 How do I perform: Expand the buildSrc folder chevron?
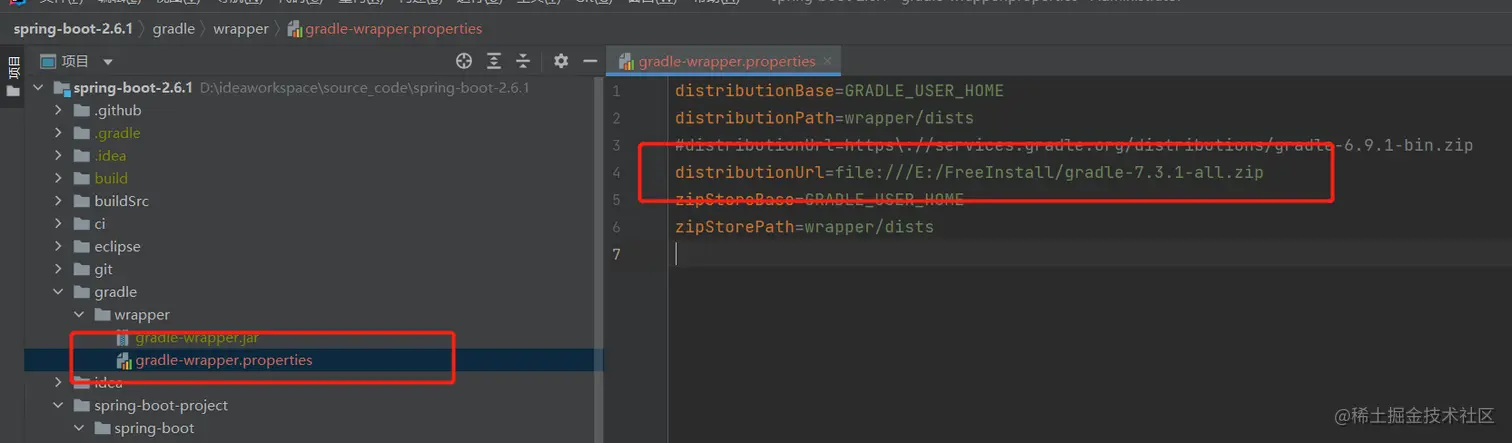tap(59, 201)
